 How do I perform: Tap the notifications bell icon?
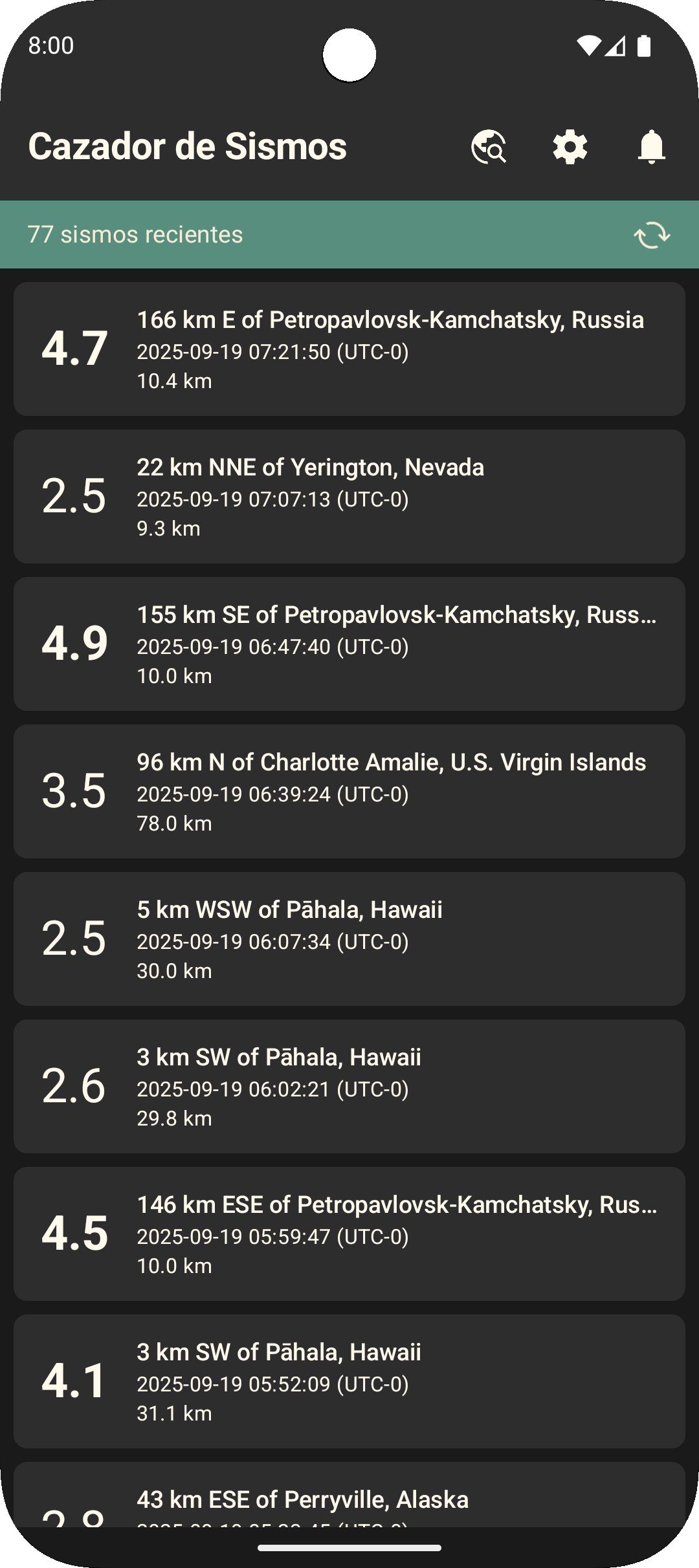(652, 147)
